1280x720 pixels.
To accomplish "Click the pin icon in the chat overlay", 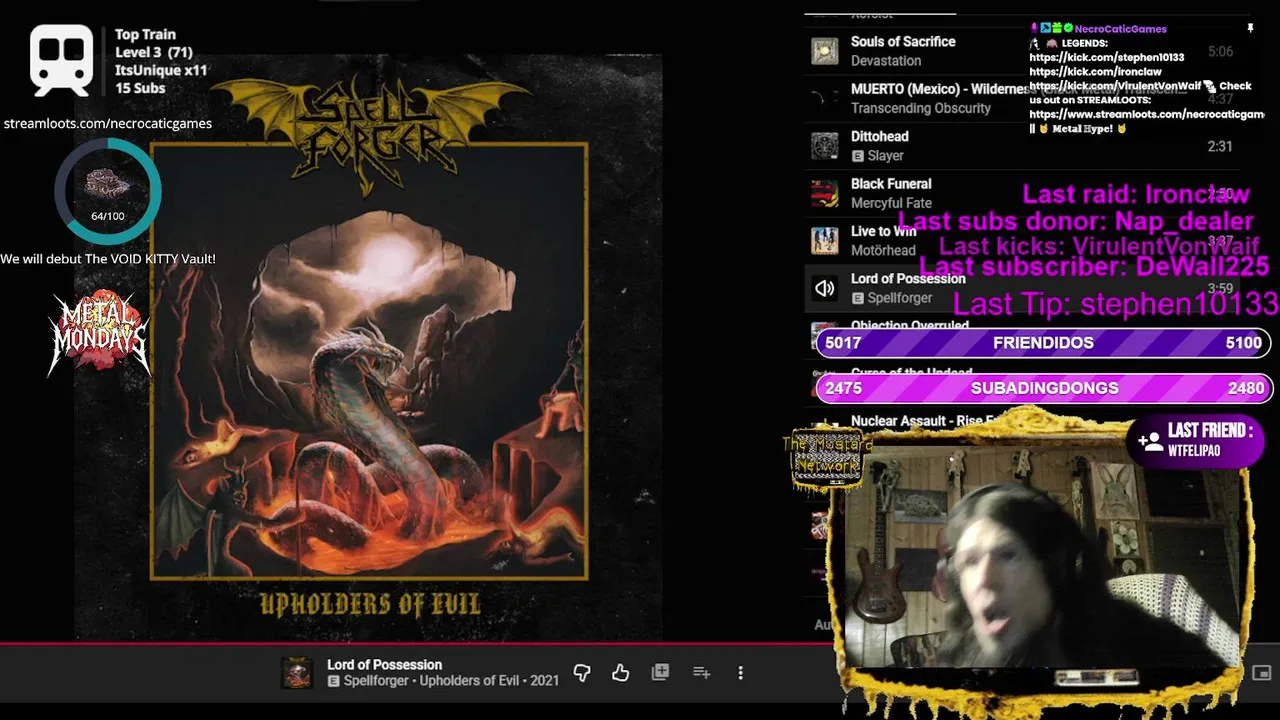I will coord(1250,29).
